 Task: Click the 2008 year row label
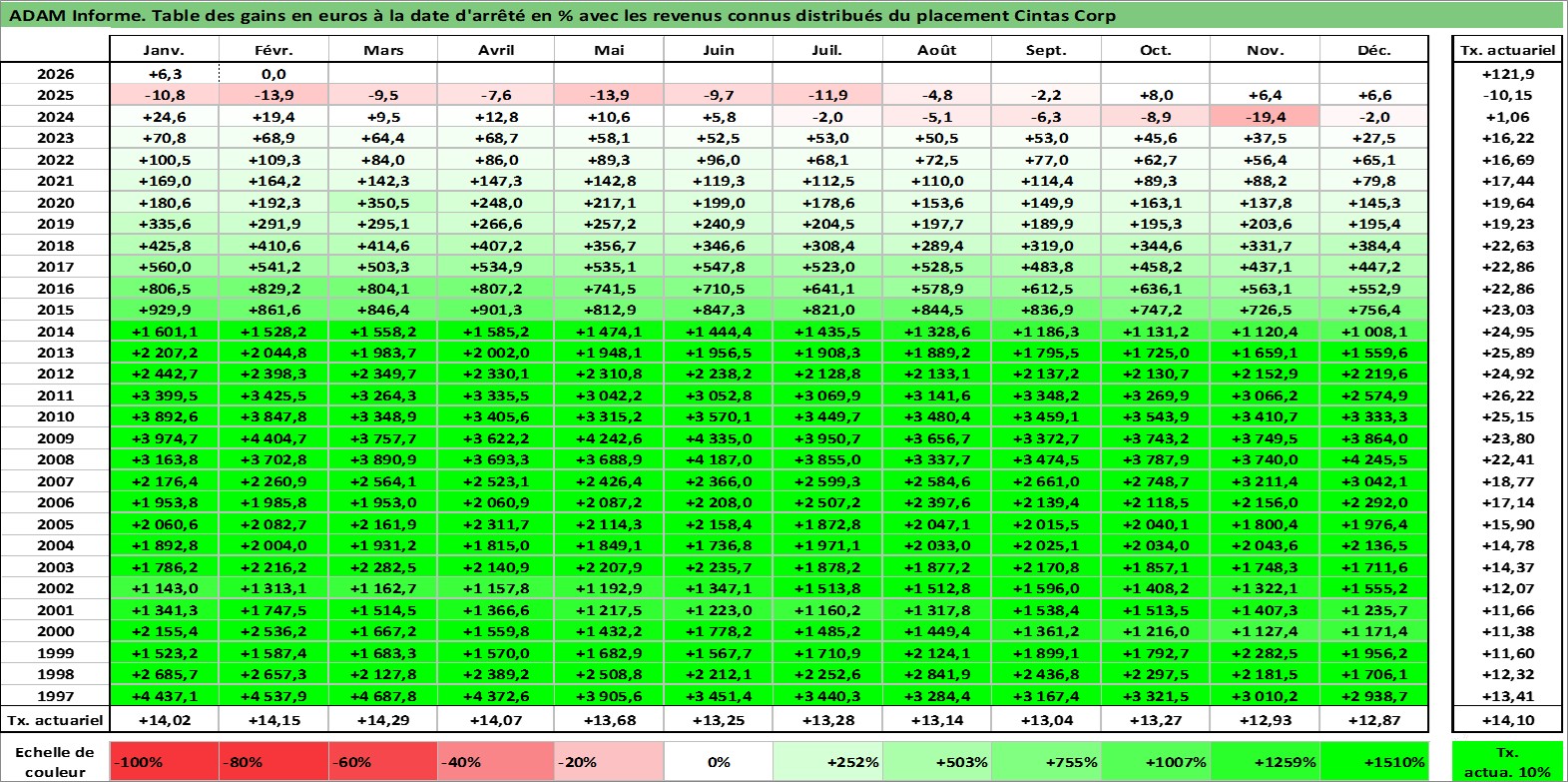pyautogui.click(x=55, y=459)
